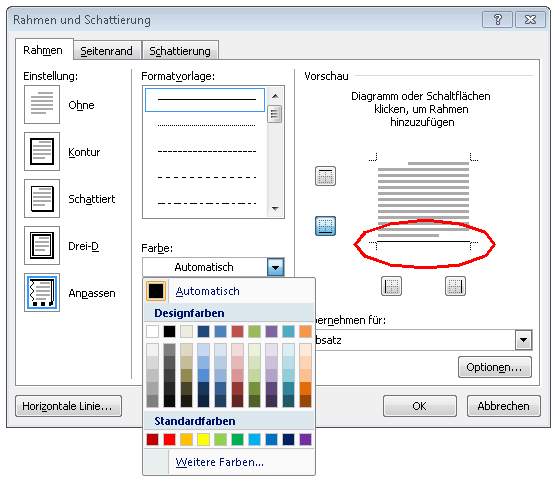
Task: Toggle the left border preview button
Action: [391, 286]
